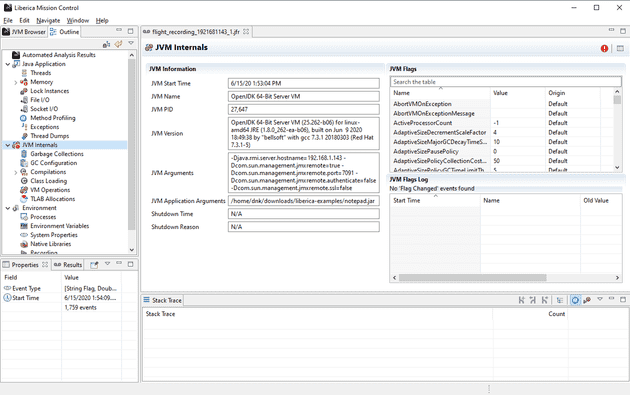Select Threads in the outline tree

(x=41, y=73)
